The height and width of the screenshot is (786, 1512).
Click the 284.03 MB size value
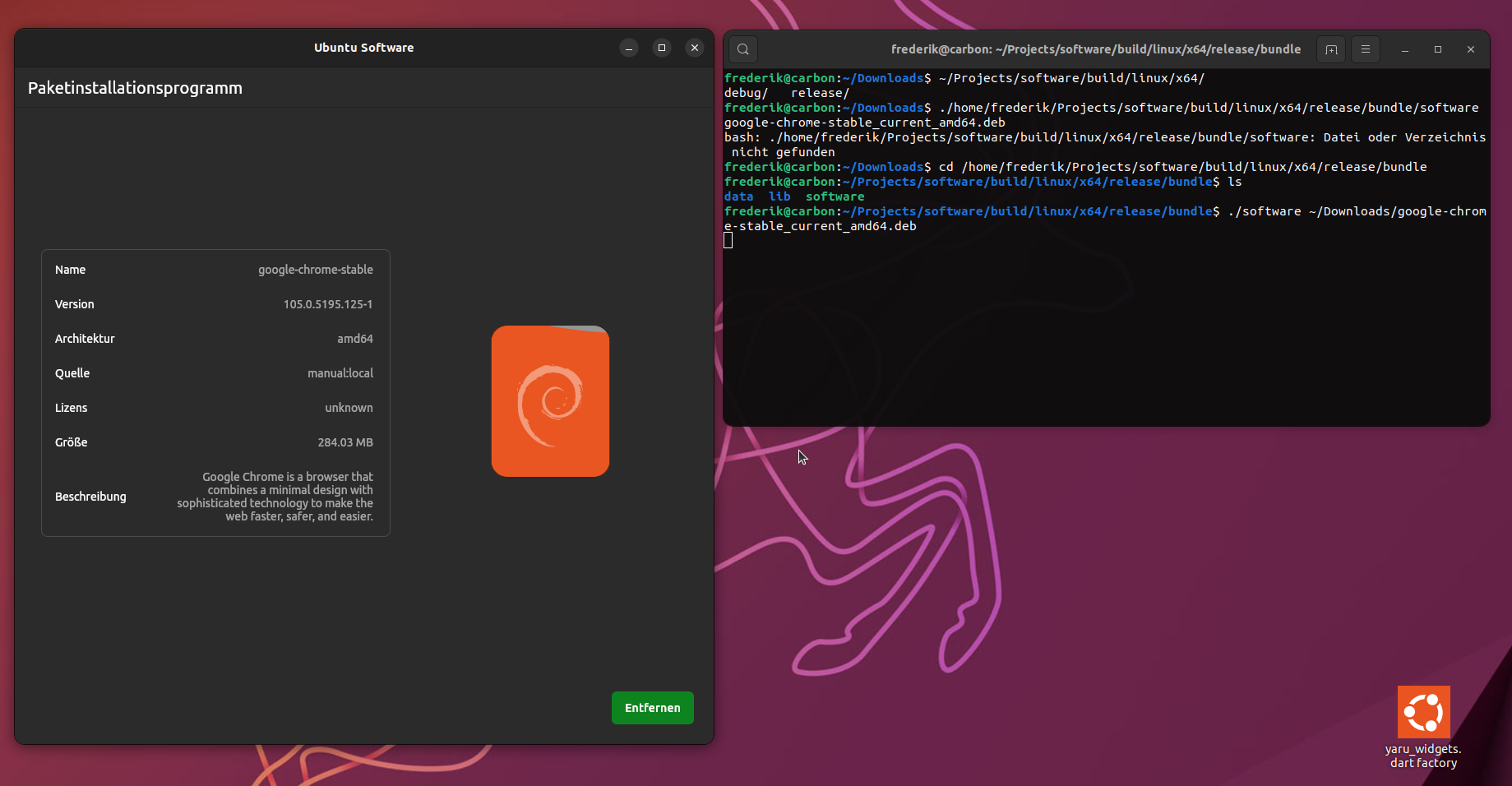point(345,442)
